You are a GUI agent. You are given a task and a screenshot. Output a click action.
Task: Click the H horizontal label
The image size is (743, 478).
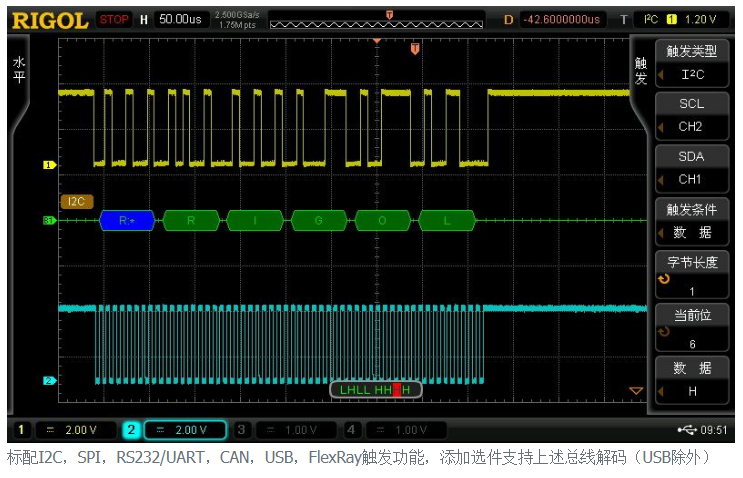point(144,19)
